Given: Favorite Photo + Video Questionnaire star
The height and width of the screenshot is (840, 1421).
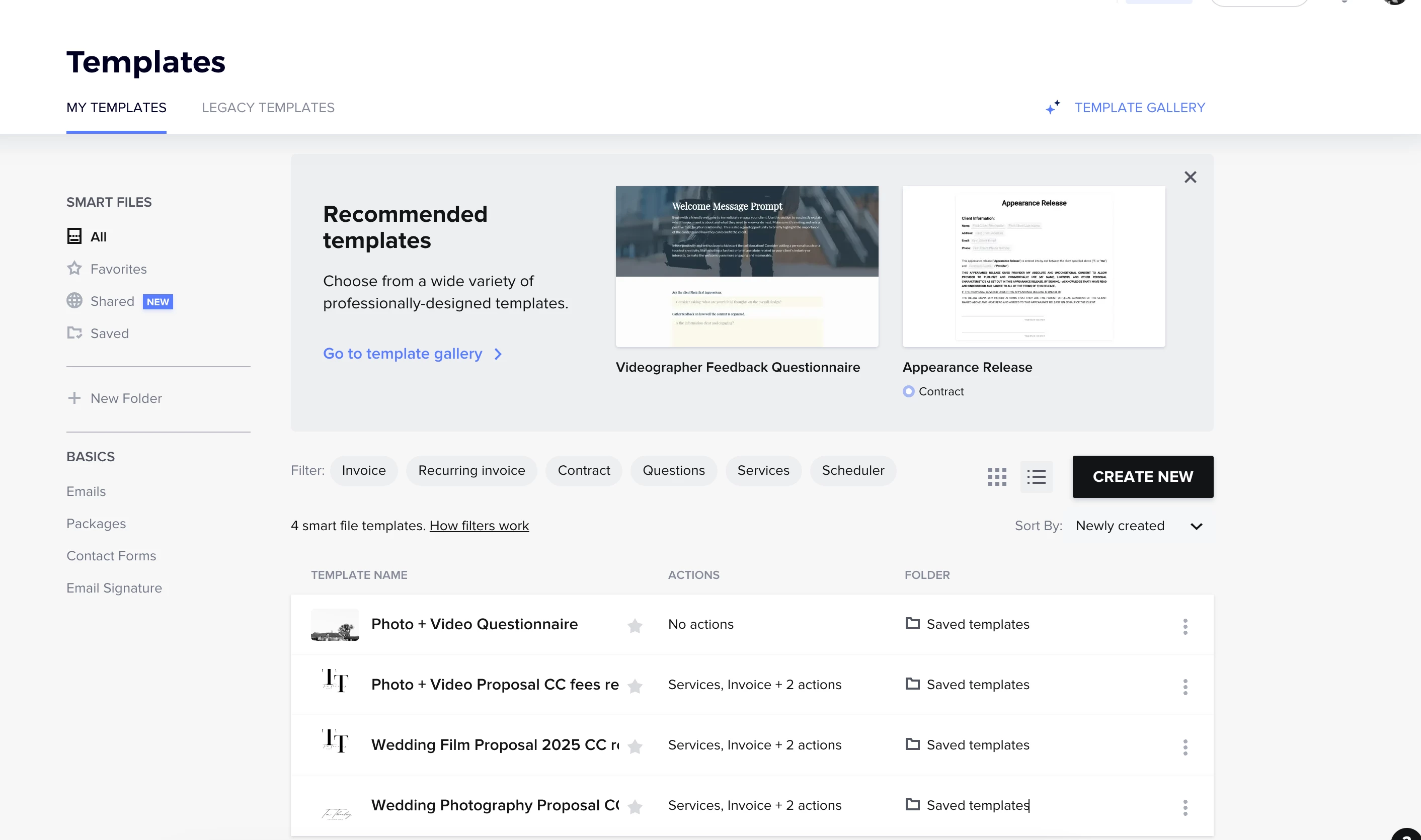Looking at the screenshot, I should tap(635, 625).
